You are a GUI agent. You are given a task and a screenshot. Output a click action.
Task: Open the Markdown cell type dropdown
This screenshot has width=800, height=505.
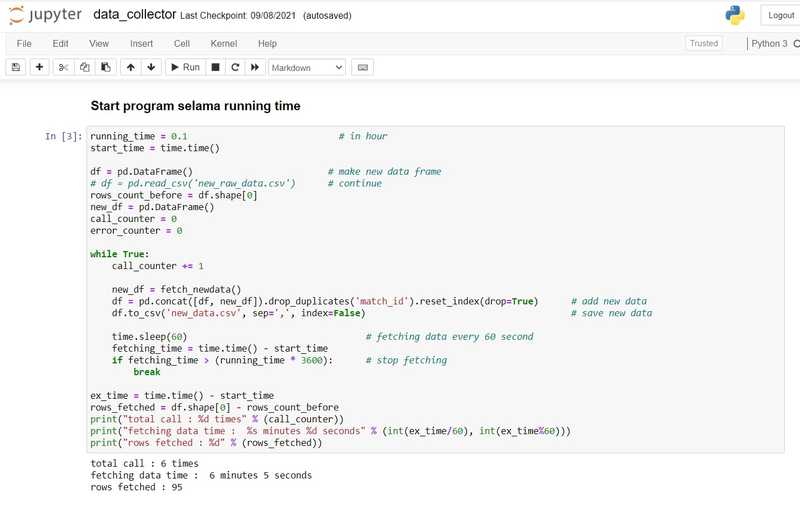click(x=307, y=67)
